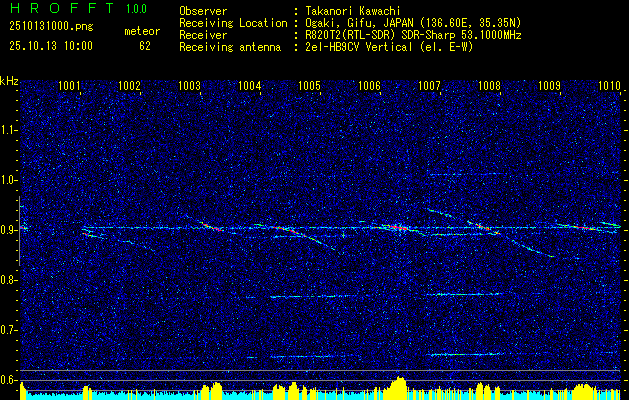This screenshot has height=400, width=629.
Task: Click the date 25.10.13 10:00
Action: point(51,46)
